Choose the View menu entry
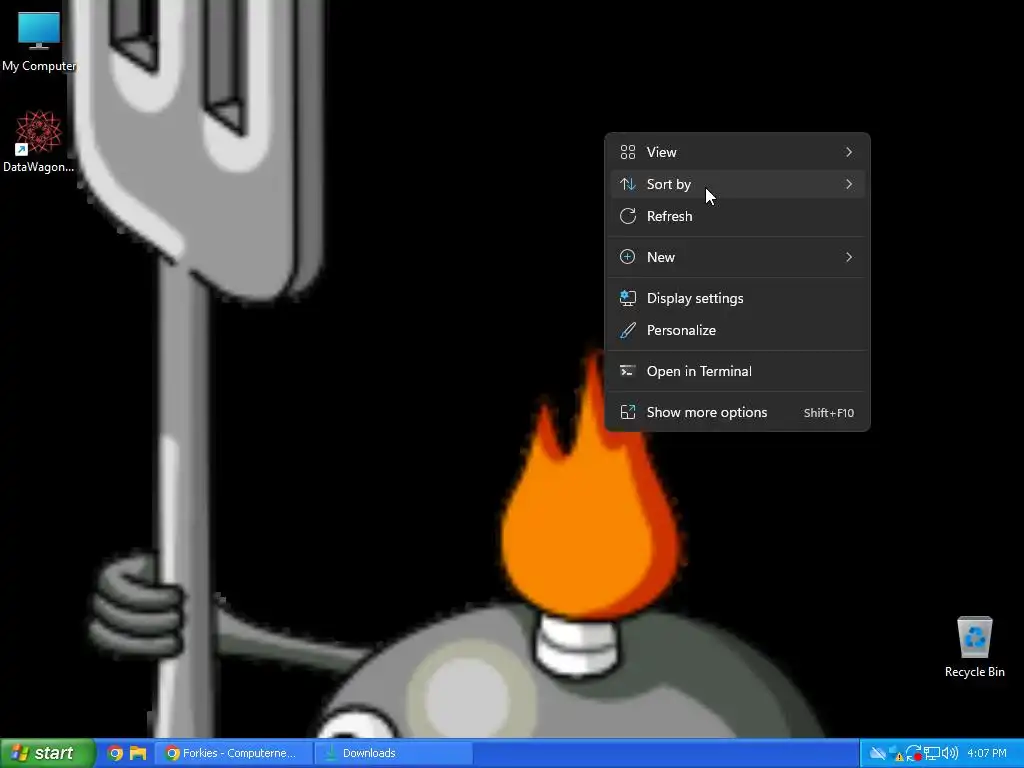 [737, 152]
